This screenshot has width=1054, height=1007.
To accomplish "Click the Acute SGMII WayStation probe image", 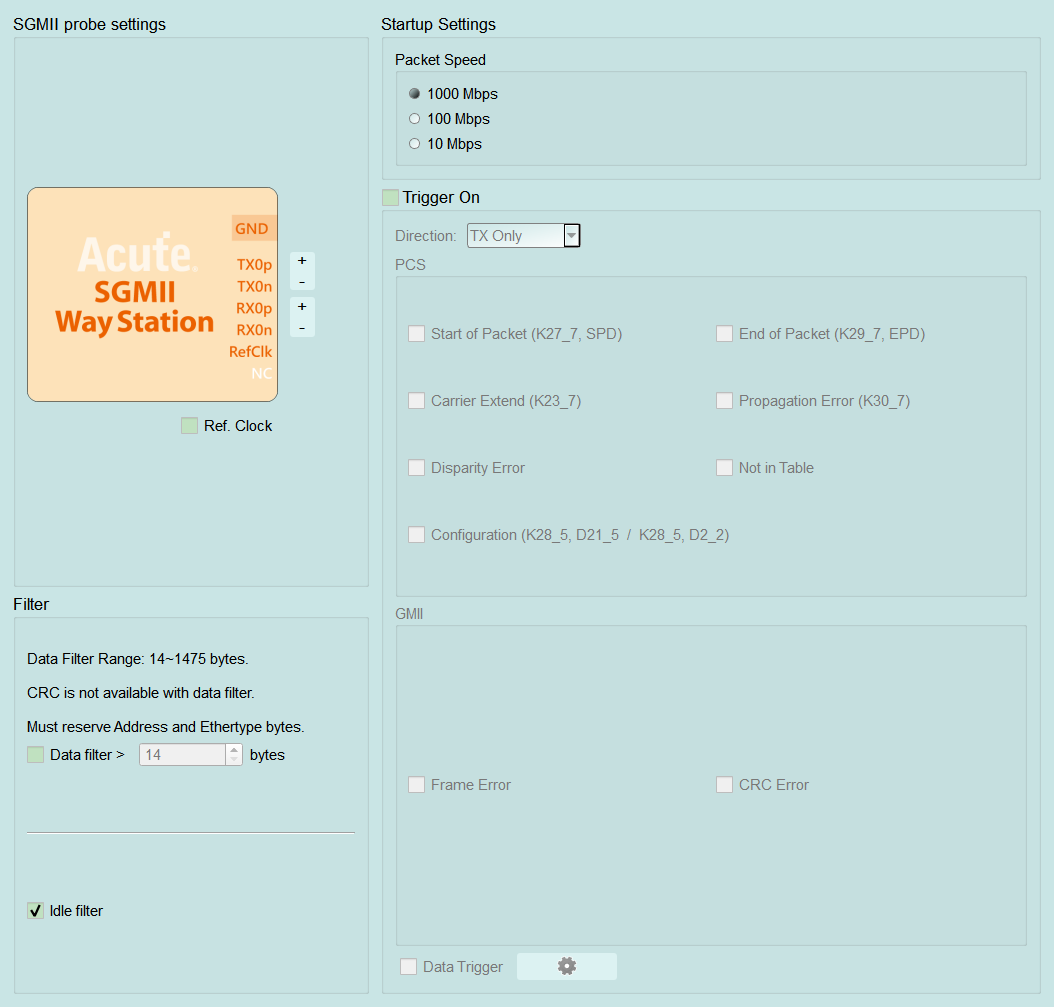I will (153, 294).
